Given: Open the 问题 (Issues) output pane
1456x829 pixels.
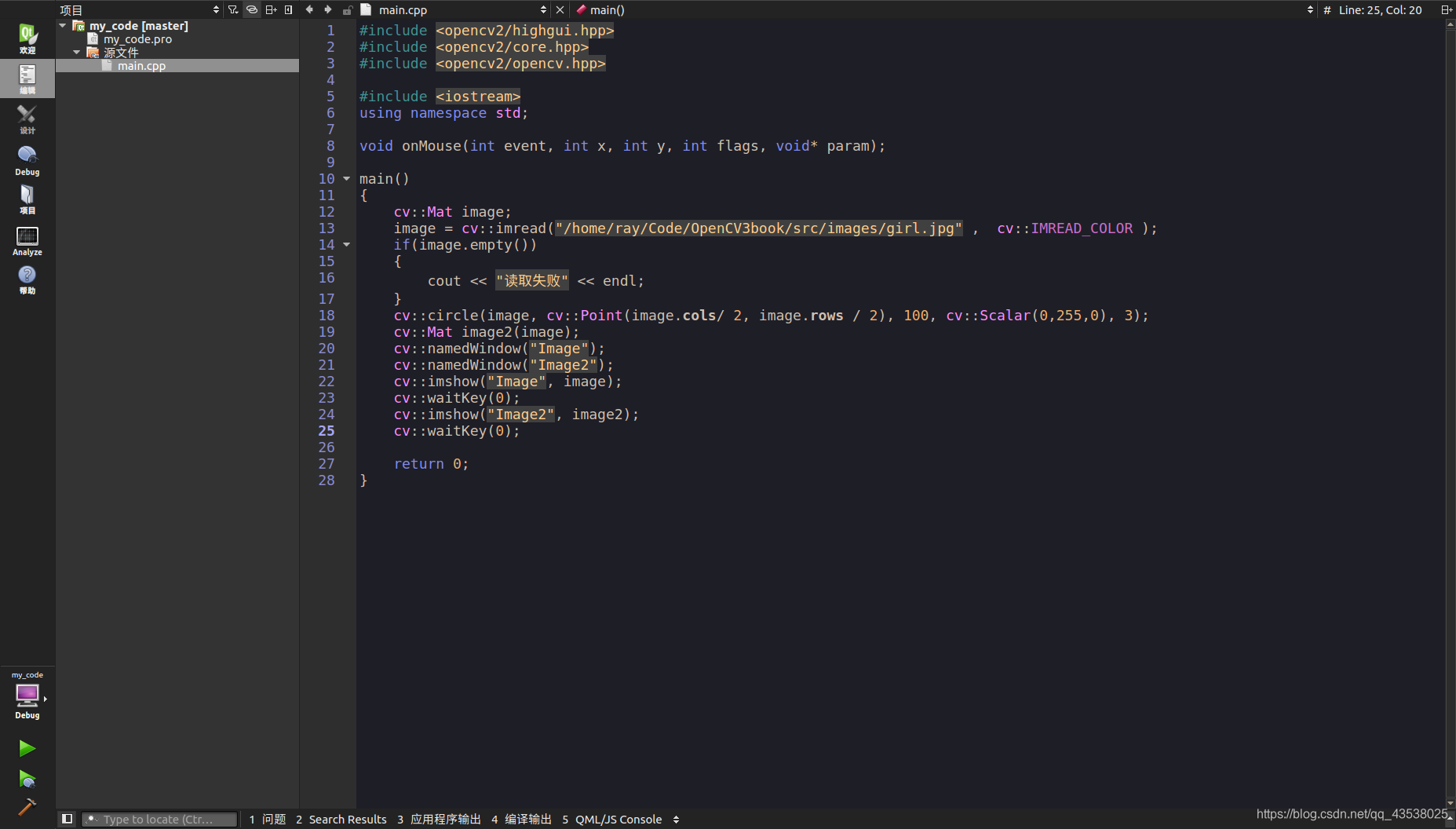Looking at the screenshot, I should tap(268, 819).
